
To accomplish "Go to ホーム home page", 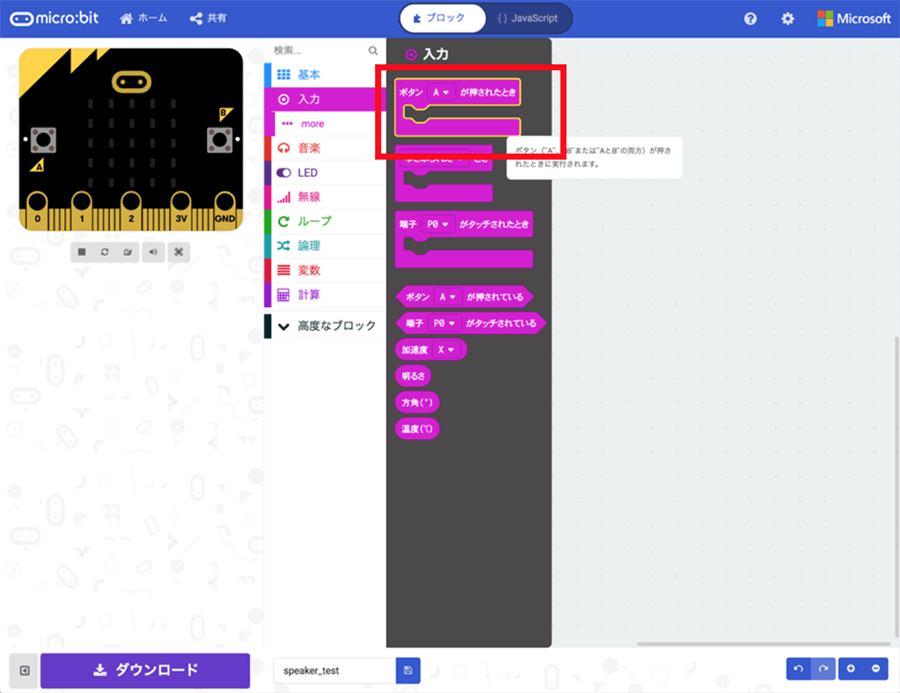I will coord(143,18).
